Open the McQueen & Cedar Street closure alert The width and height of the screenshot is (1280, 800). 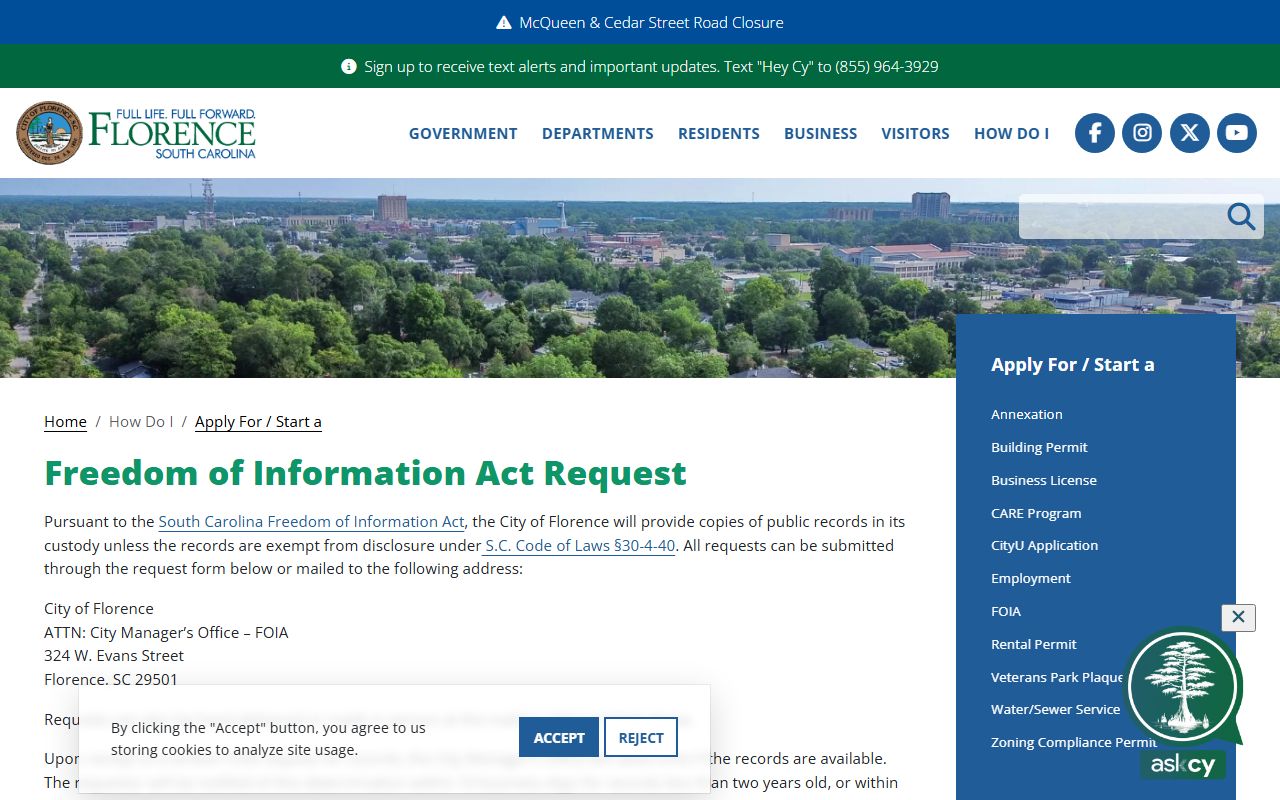640,22
